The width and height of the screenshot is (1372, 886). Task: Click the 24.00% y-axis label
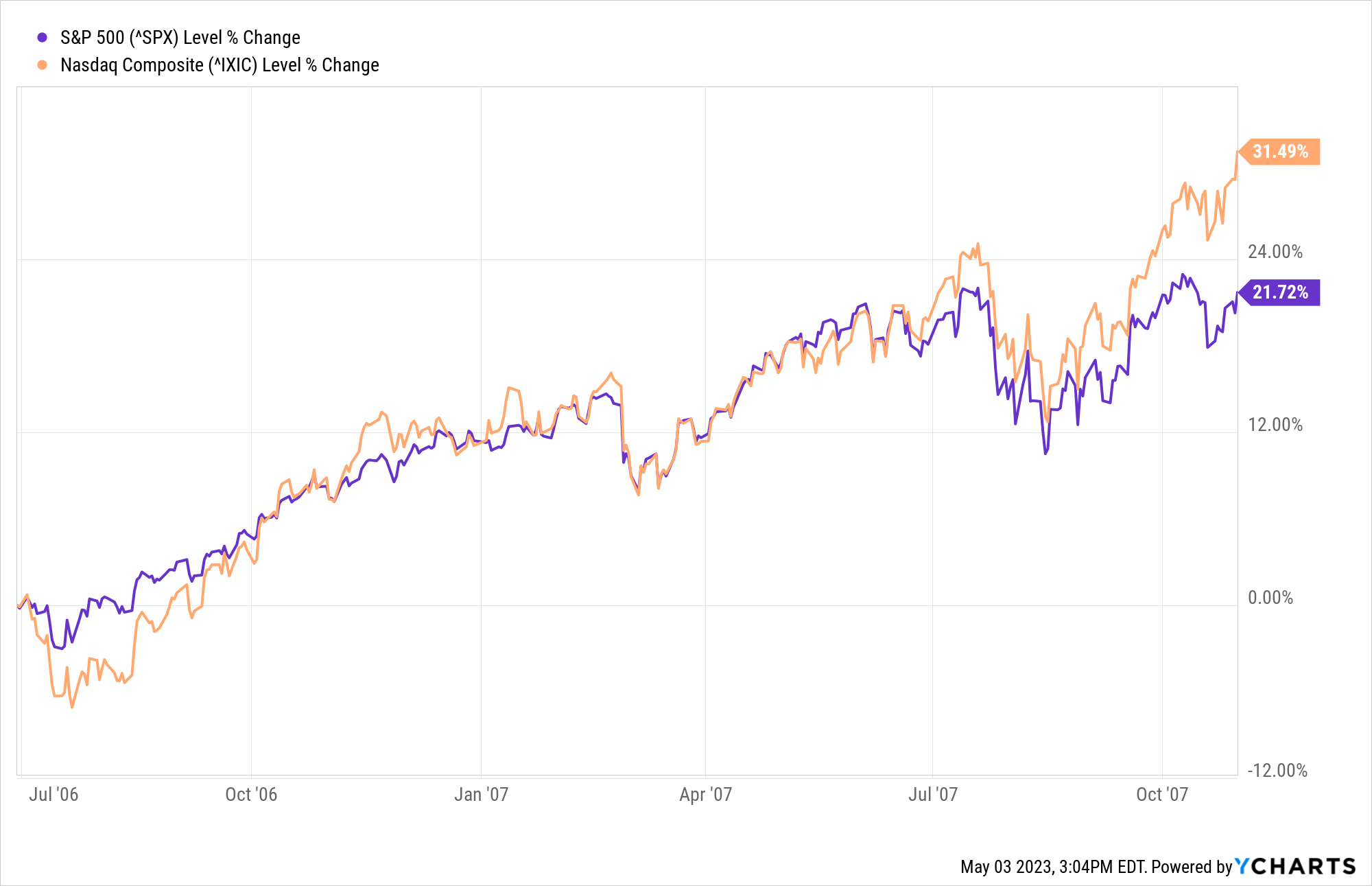click(1275, 252)
